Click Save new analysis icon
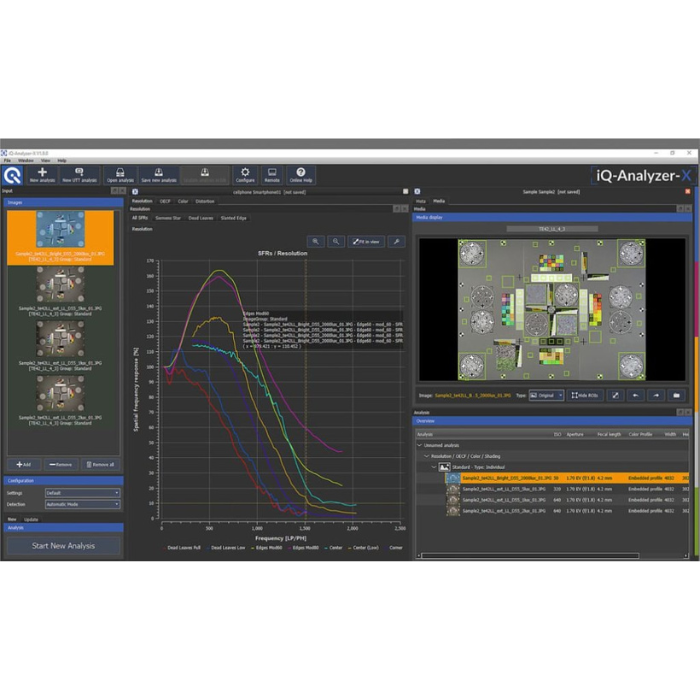The image size is (700, 700). (159, 175)
